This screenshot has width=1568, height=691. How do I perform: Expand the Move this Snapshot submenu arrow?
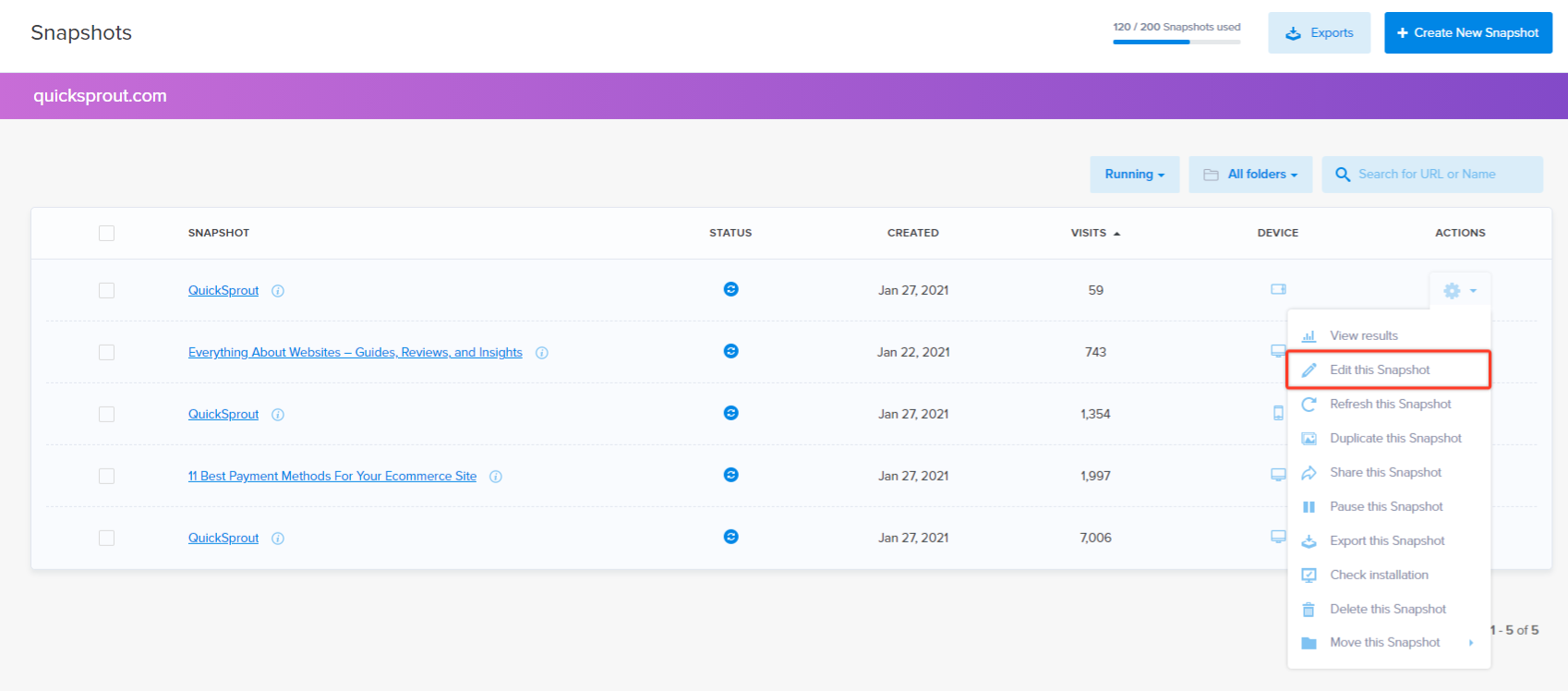pos(1471,643)
